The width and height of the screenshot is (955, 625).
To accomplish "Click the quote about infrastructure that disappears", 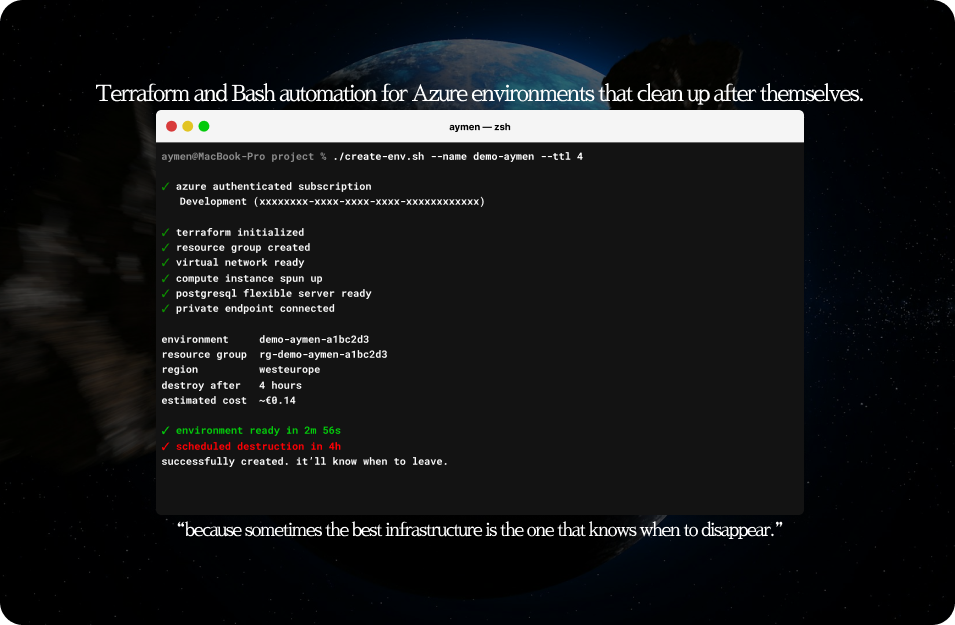I will click(x=480, y=530).
